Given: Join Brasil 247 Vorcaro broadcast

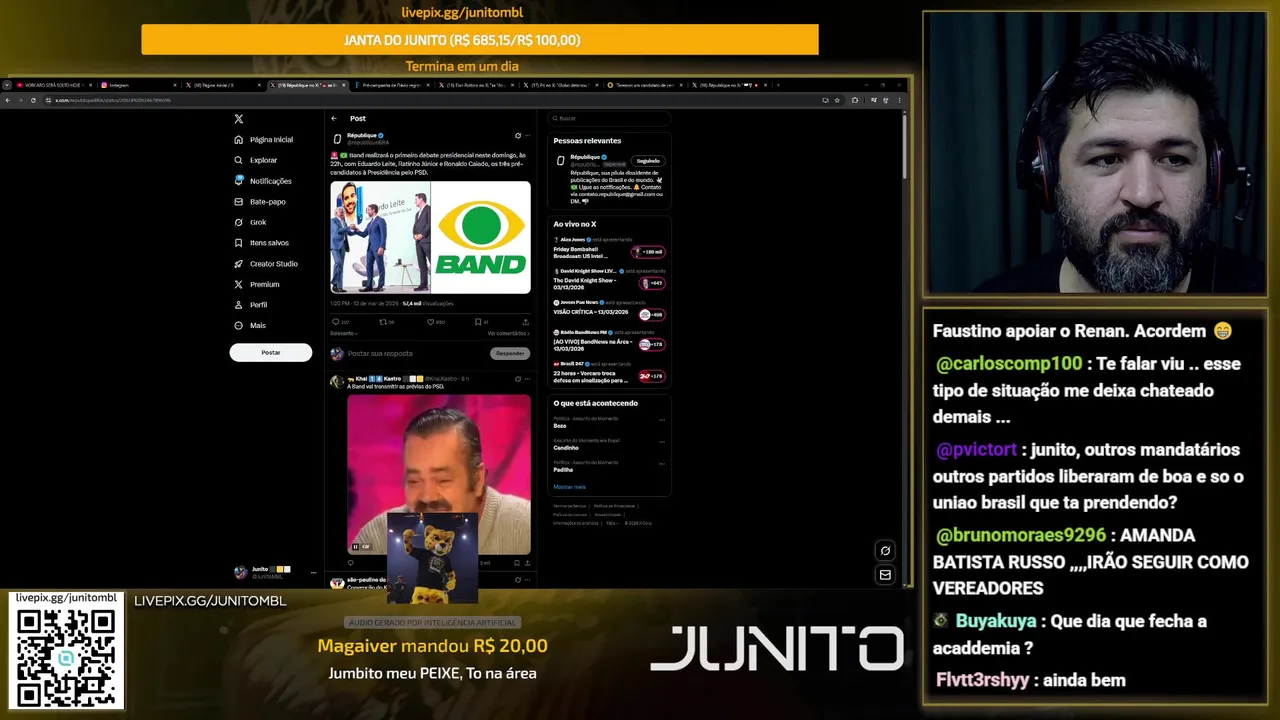Looking at the screenshot, I should pos(652,376).
